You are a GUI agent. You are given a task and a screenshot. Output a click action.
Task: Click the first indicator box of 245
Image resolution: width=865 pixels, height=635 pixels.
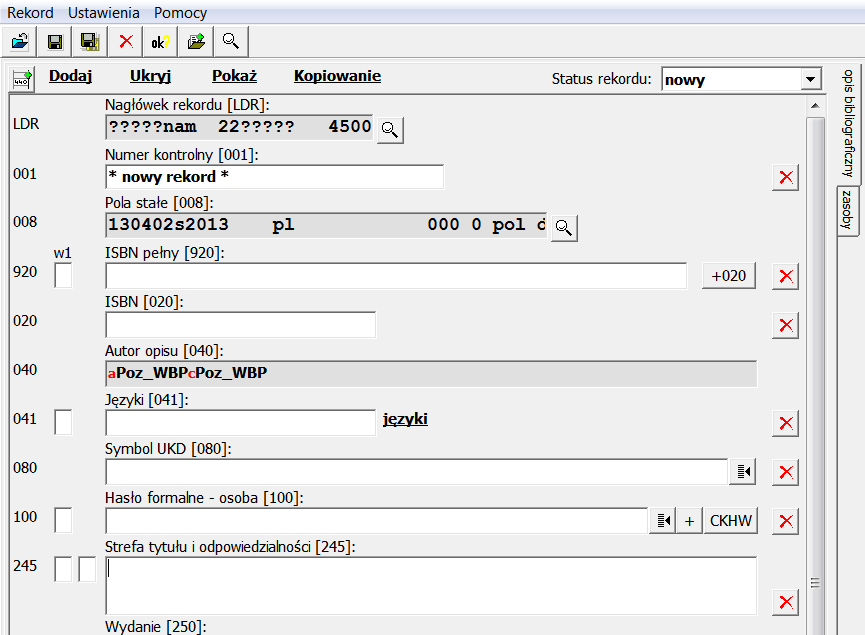click(63, 569)
